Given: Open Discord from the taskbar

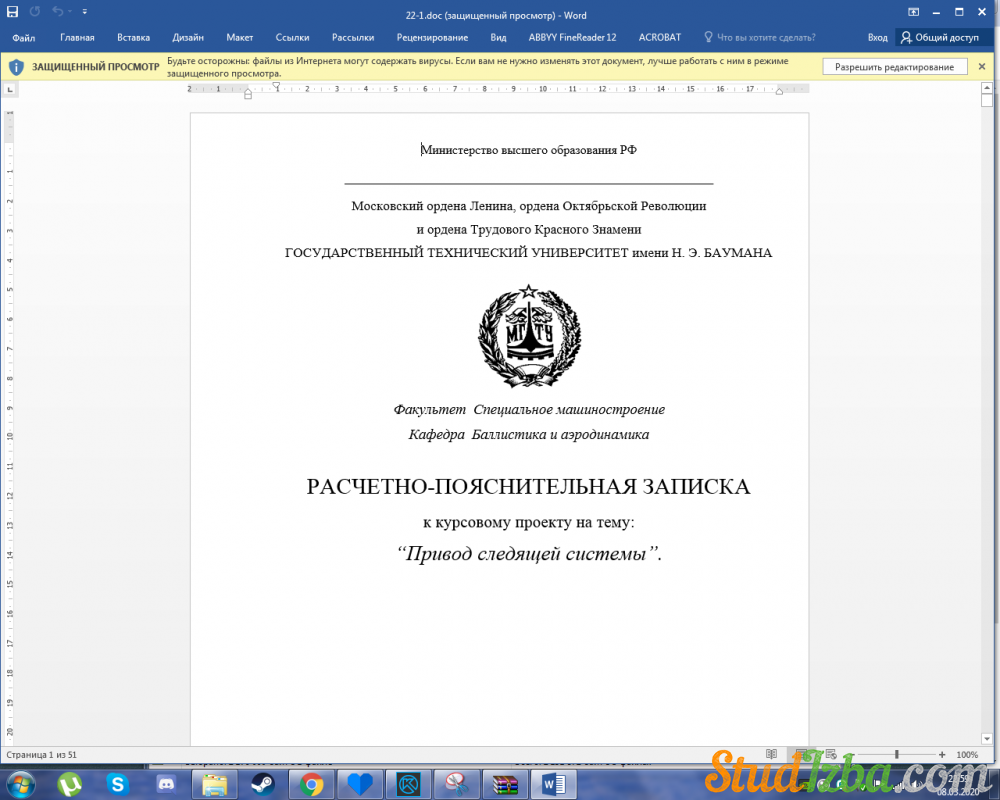Looking at the screenshot, I should pos(166,783).
